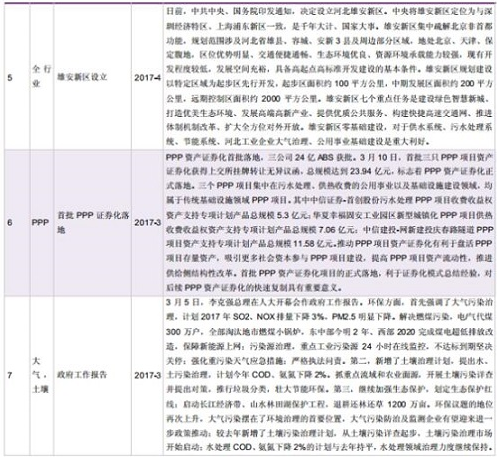Click the 首批 PPP 证券化落地 title
The width and height of the screenshot is (497, 459).
(x=93, y=222)
